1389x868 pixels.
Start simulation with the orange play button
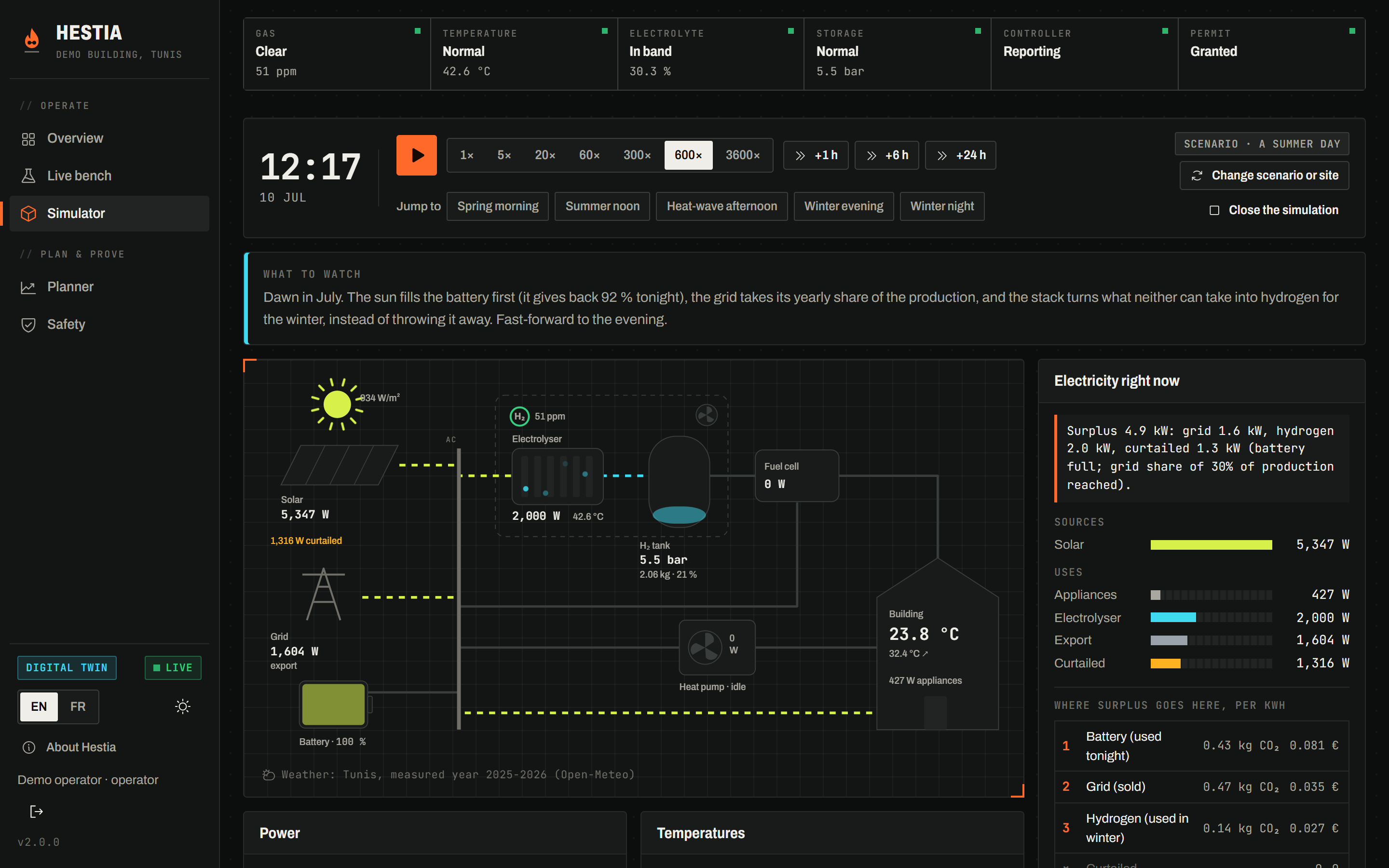(x=416, y=155)
